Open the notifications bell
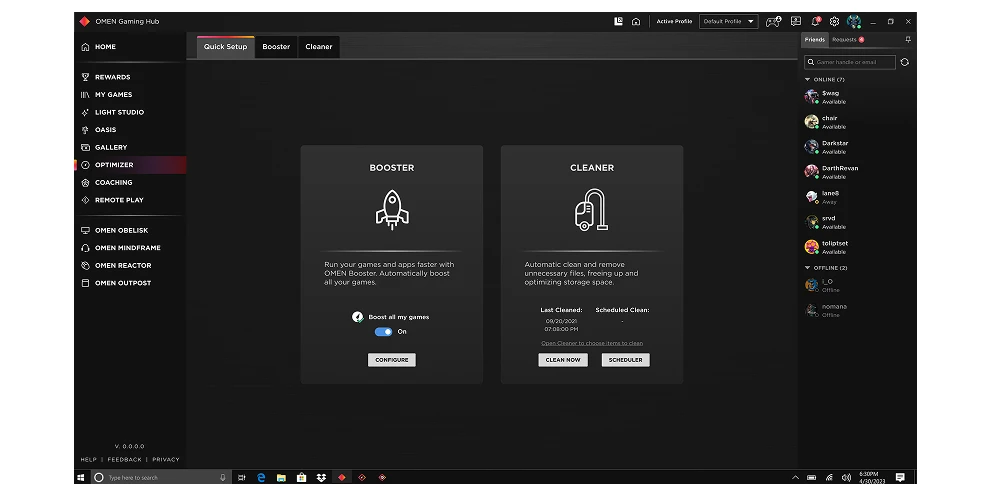Viewport: 991px width, 496px height. [x=815, y=21]
